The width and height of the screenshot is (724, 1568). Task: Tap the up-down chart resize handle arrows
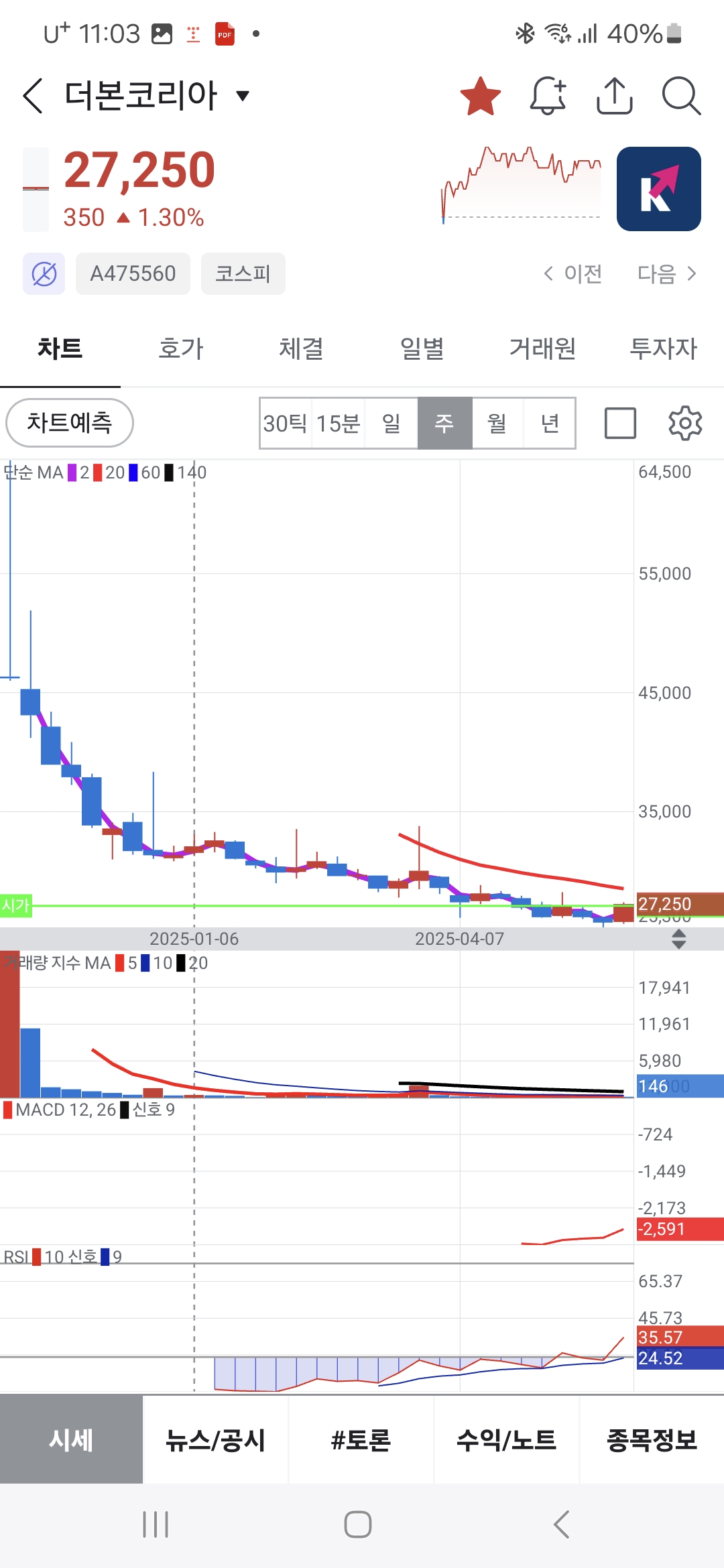pos(678,939)
